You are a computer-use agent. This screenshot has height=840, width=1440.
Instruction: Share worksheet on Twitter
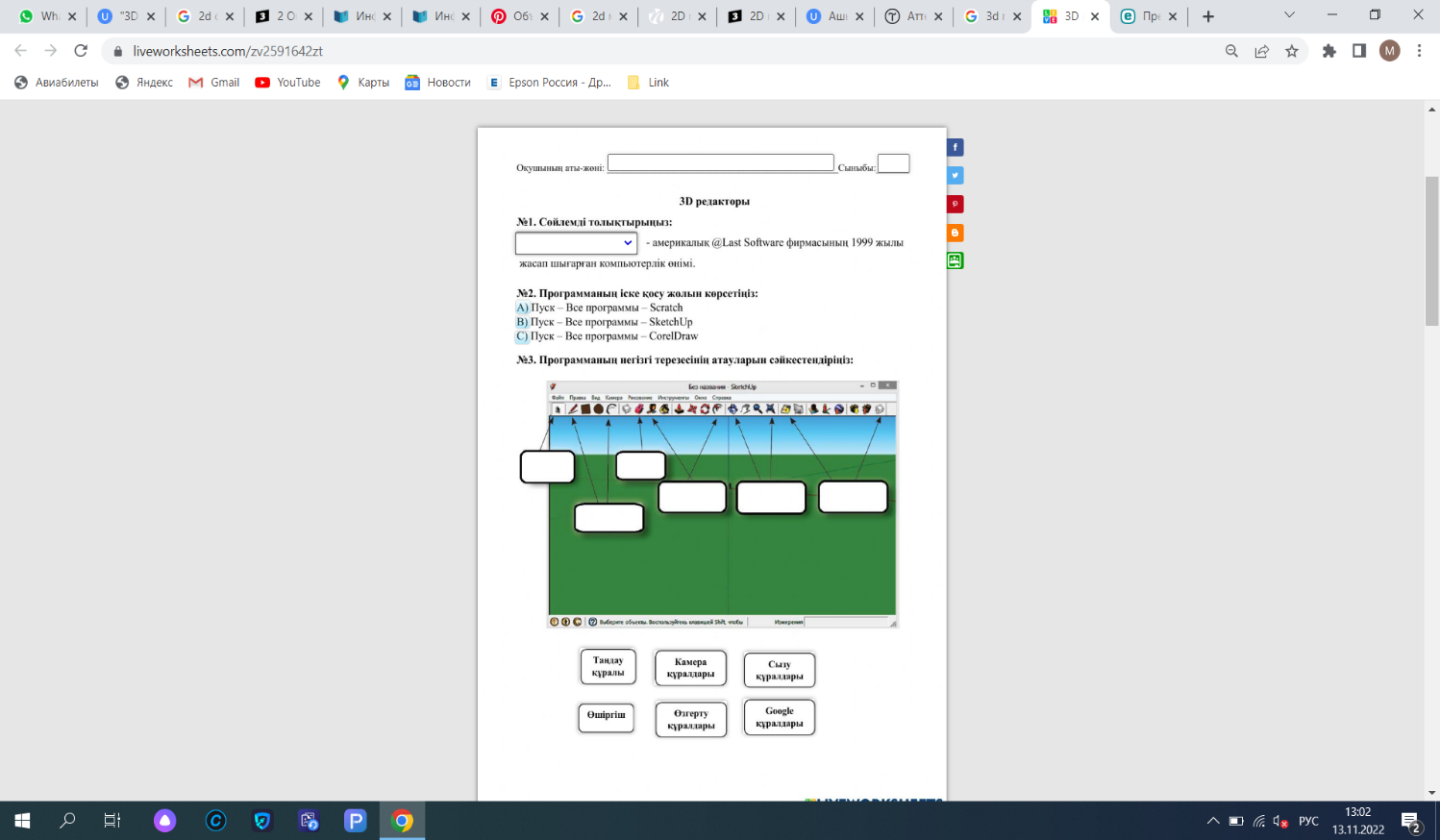956,176
